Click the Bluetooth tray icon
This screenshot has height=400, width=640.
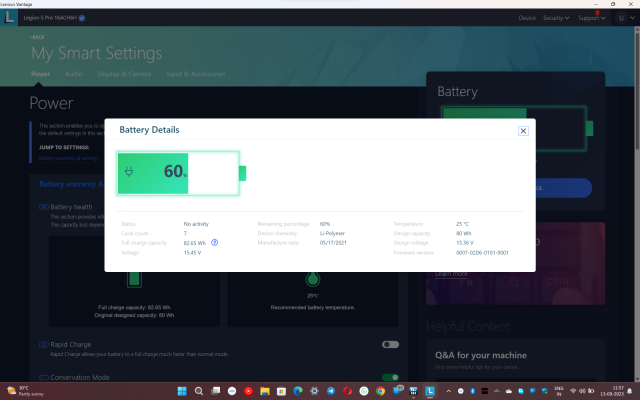(x=473, y=391)
